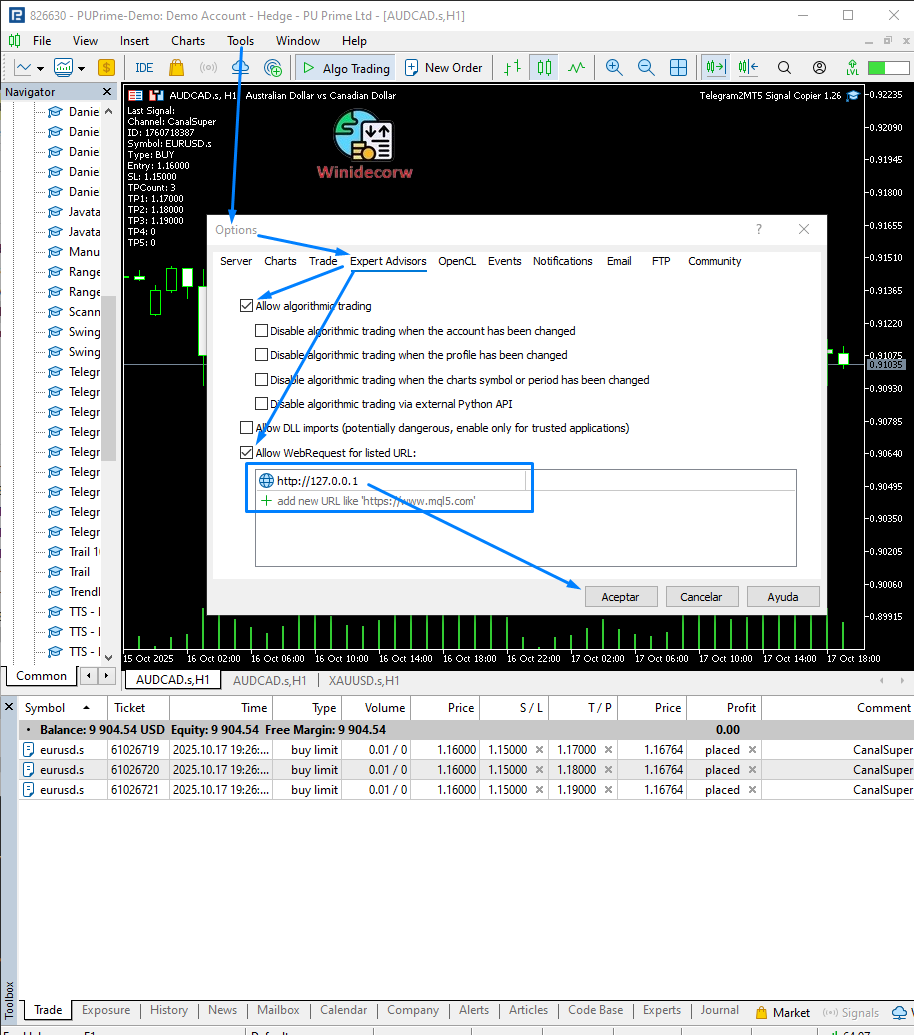Click the Aceptar button
Viewport: 914px width, 1035px height.
tap(620, 596)
